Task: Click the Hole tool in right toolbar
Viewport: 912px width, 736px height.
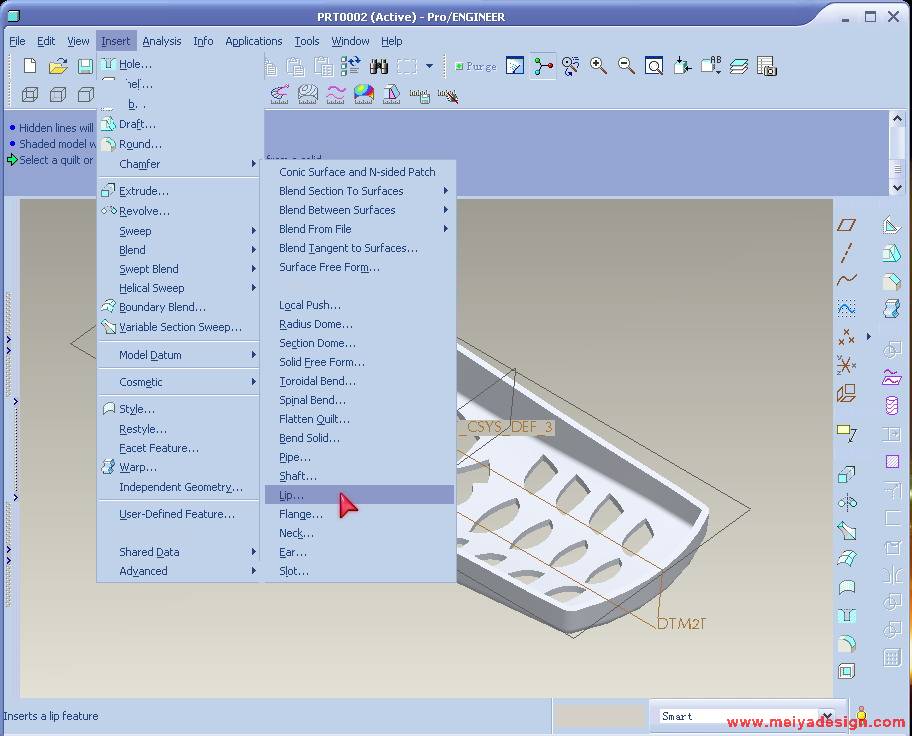Action: (847, 615)
